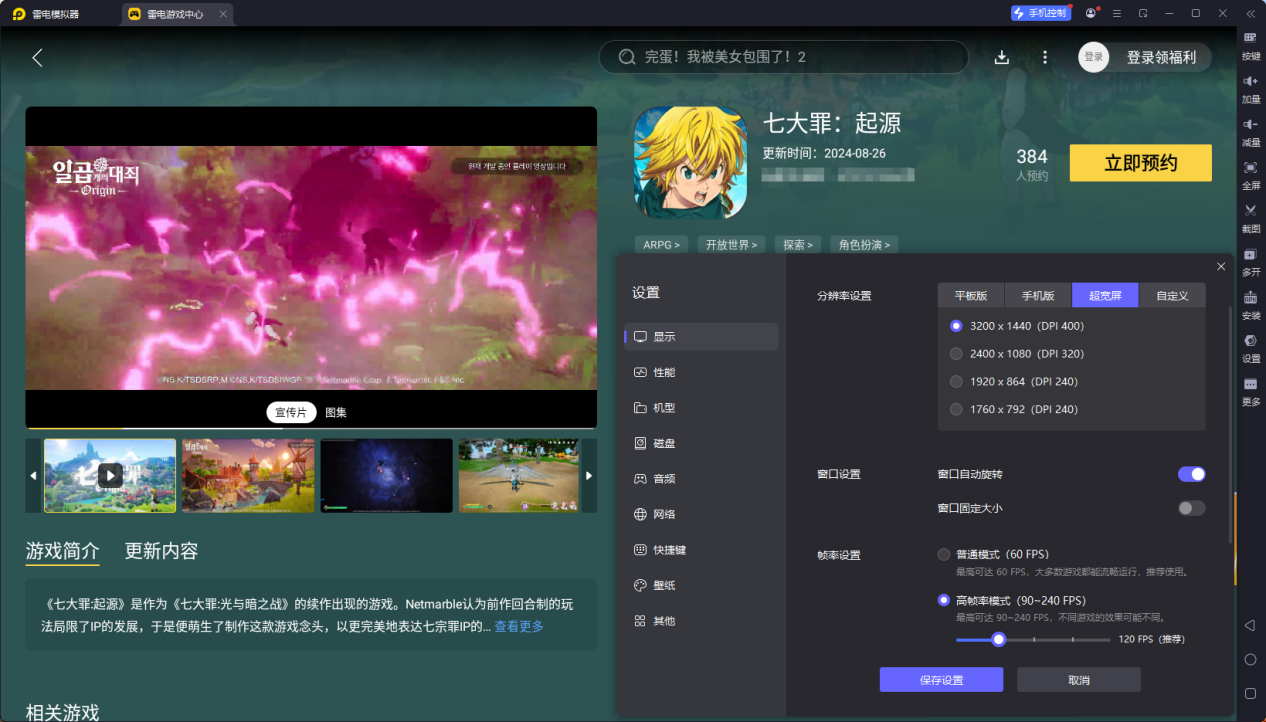
Task: Click the 七大罪：起源 game icon
Action: click(690, 163)
